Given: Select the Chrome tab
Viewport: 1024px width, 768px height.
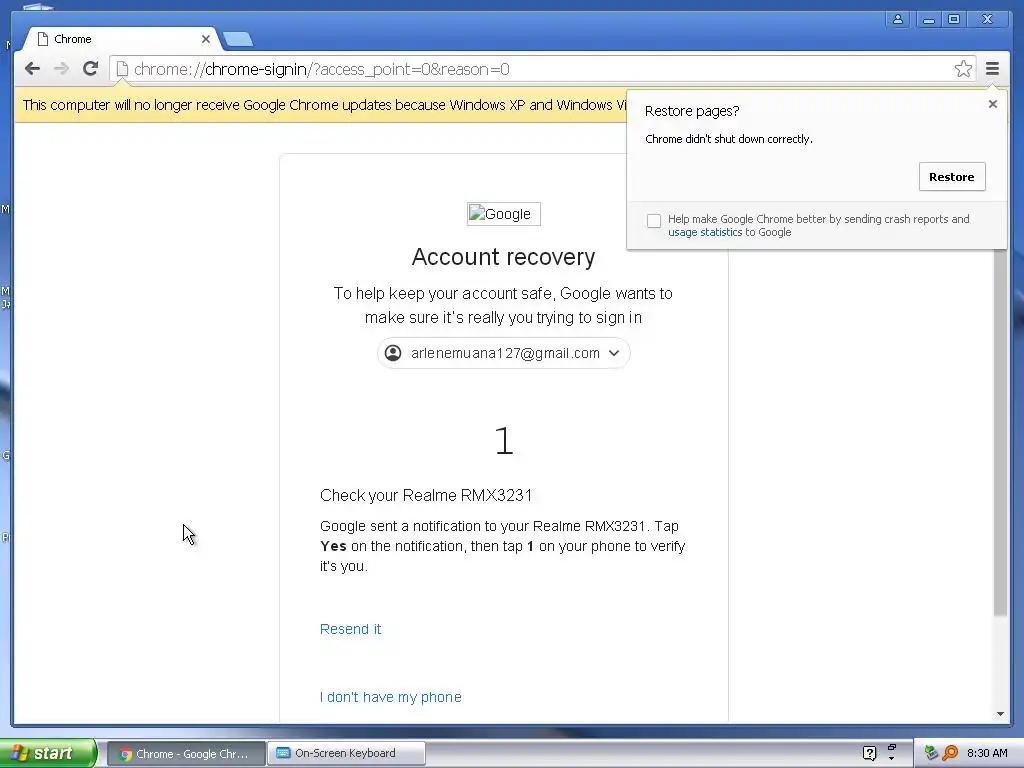Looking at the screenshot, I should [121, 39].
